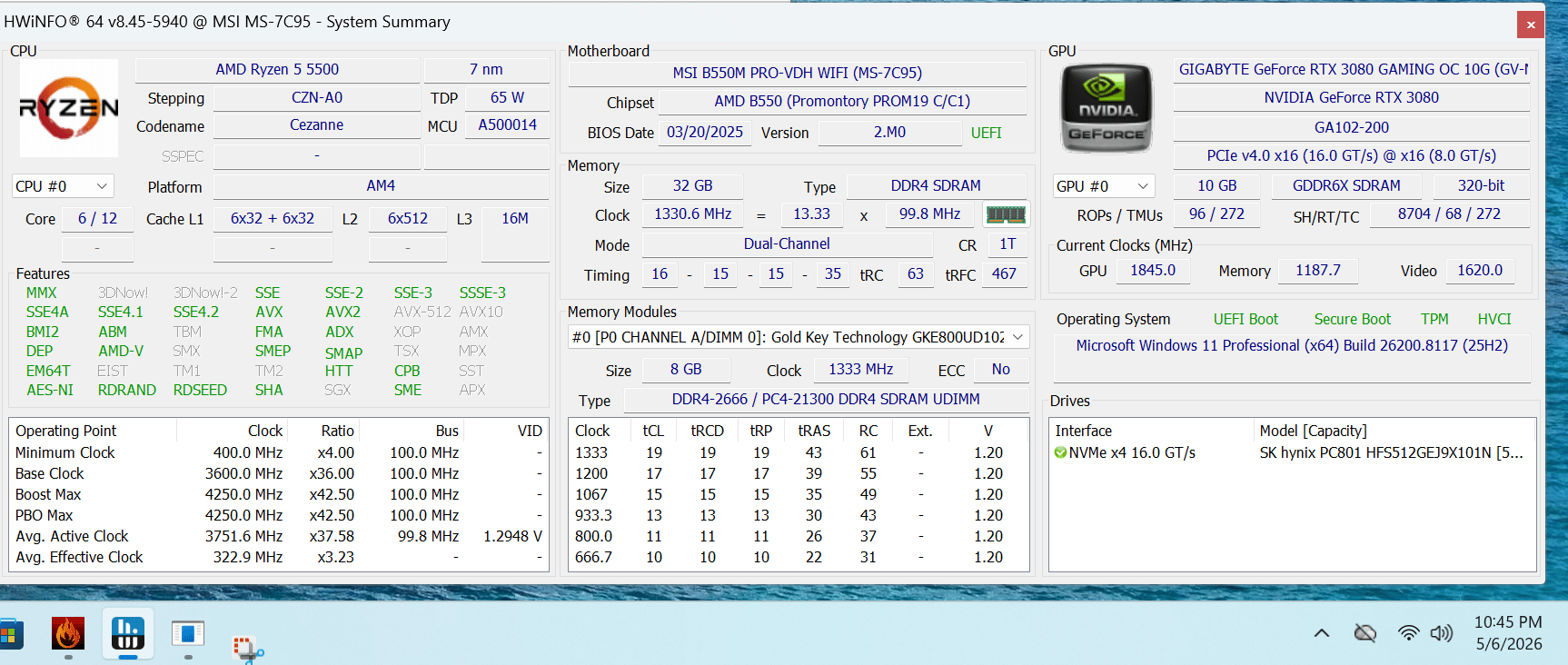Switch to HWiNFO from the taskbar icon
Viewport: 1568px width, 665px height.
click(128, 634)
